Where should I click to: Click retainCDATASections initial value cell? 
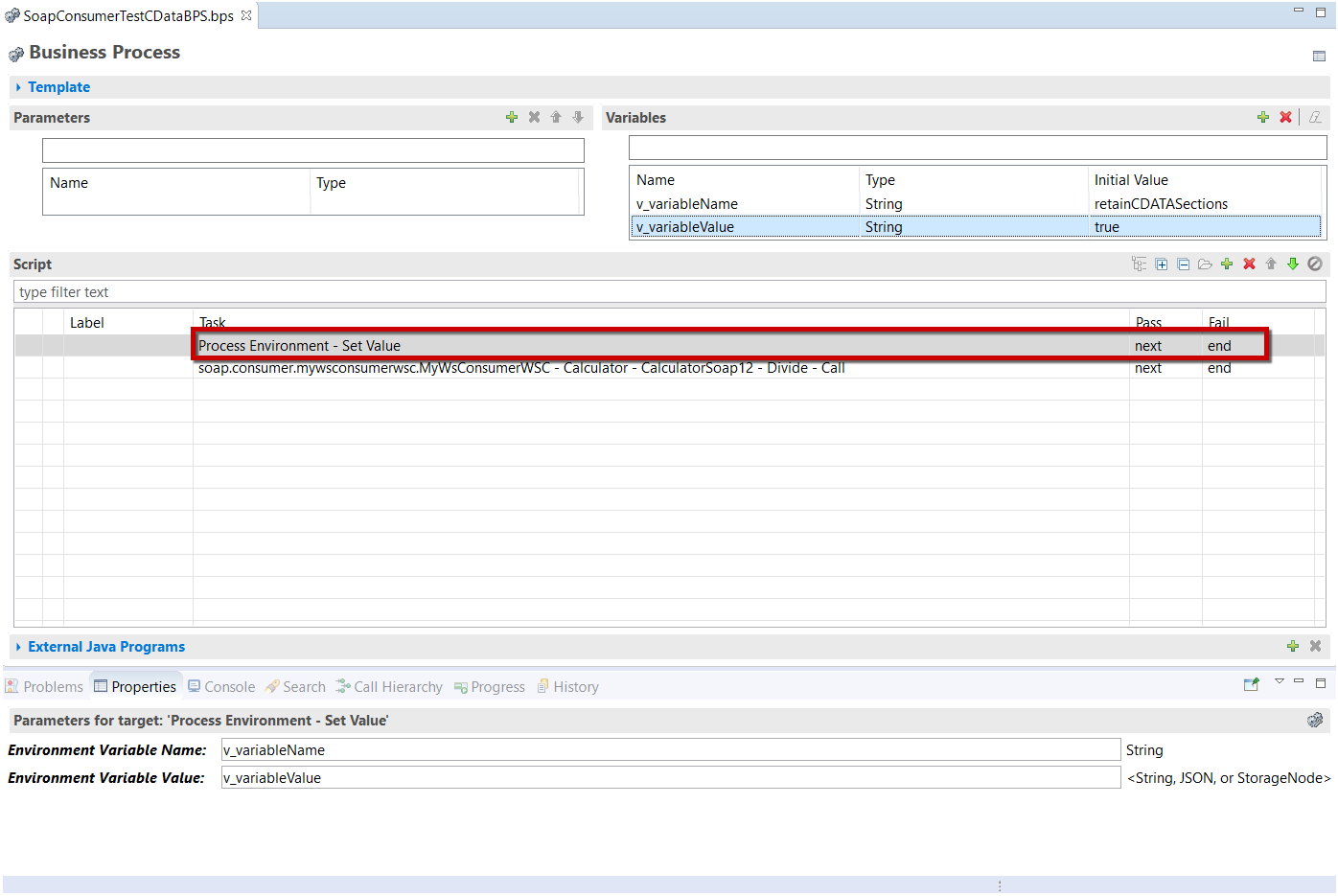tap(1161, 204)
